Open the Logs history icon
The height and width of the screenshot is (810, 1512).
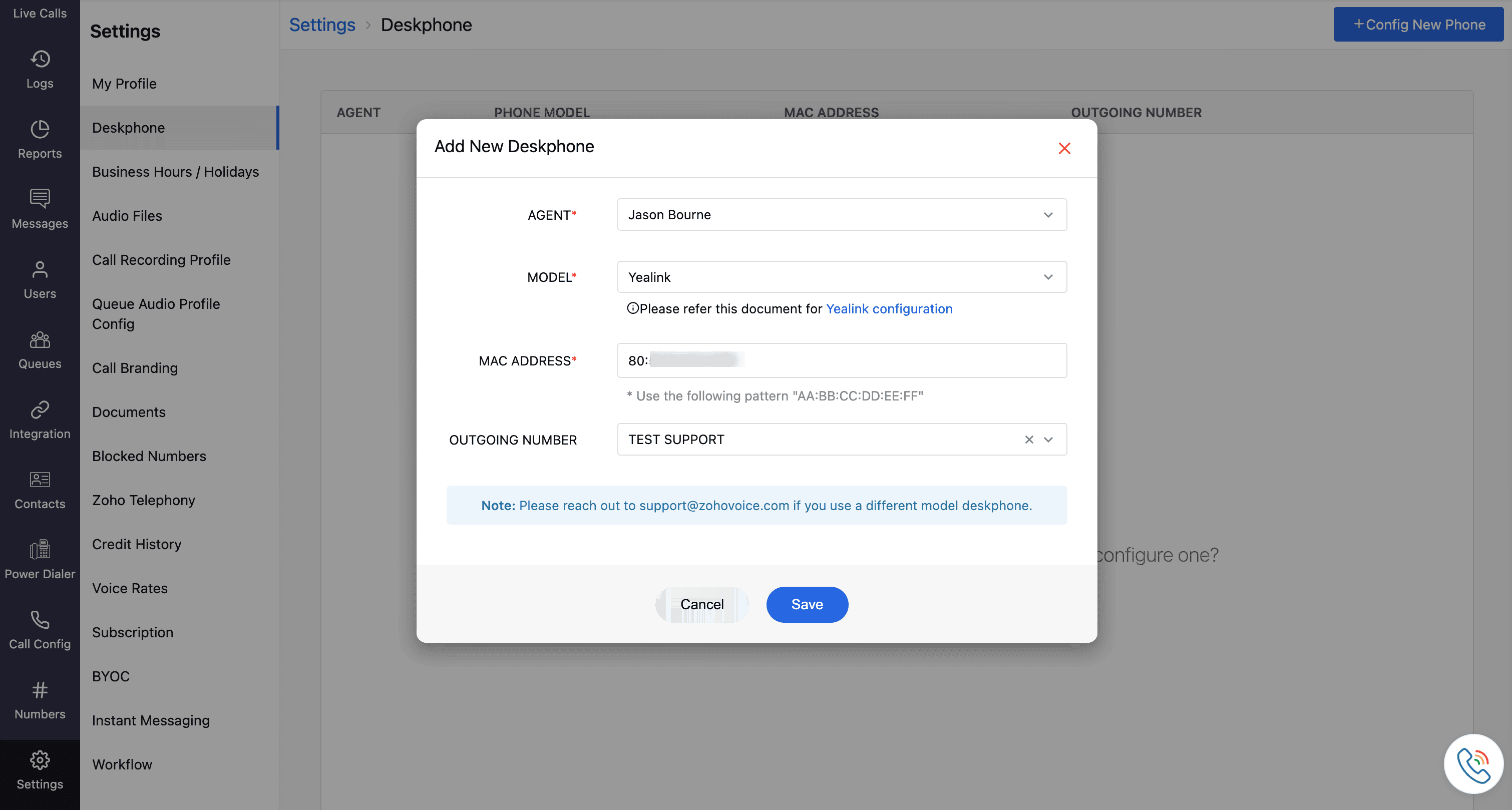pos(40,59)
